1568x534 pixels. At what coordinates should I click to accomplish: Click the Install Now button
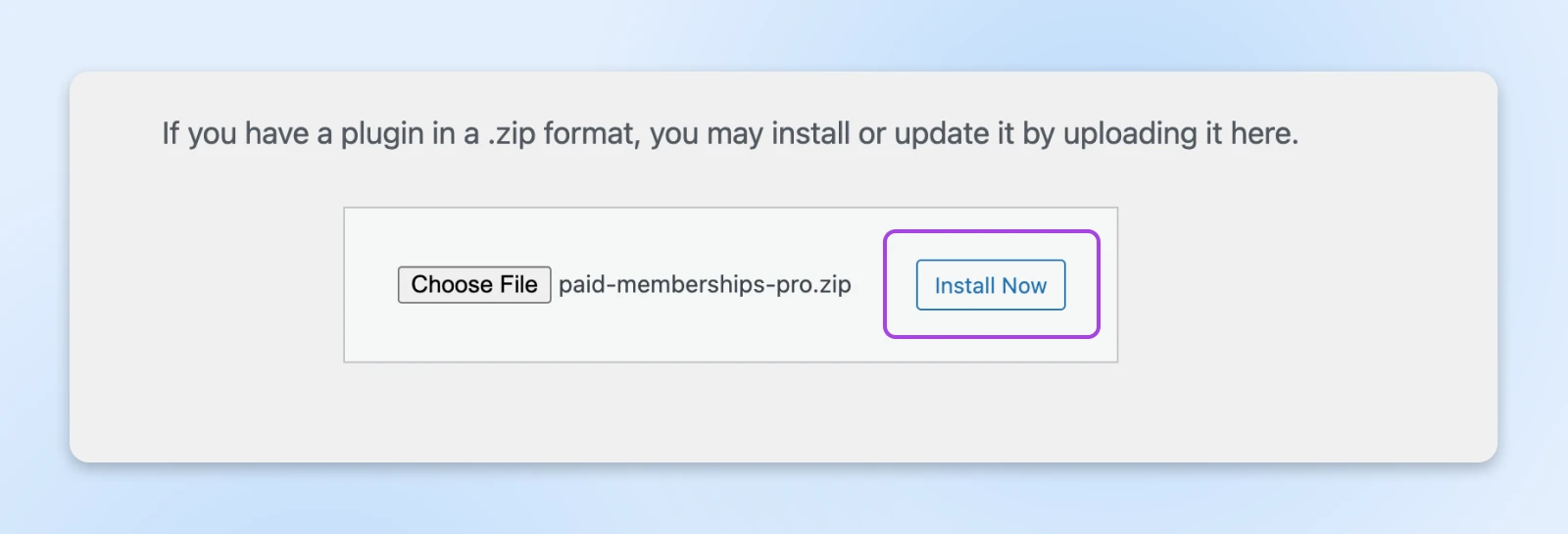click(990, 285)
